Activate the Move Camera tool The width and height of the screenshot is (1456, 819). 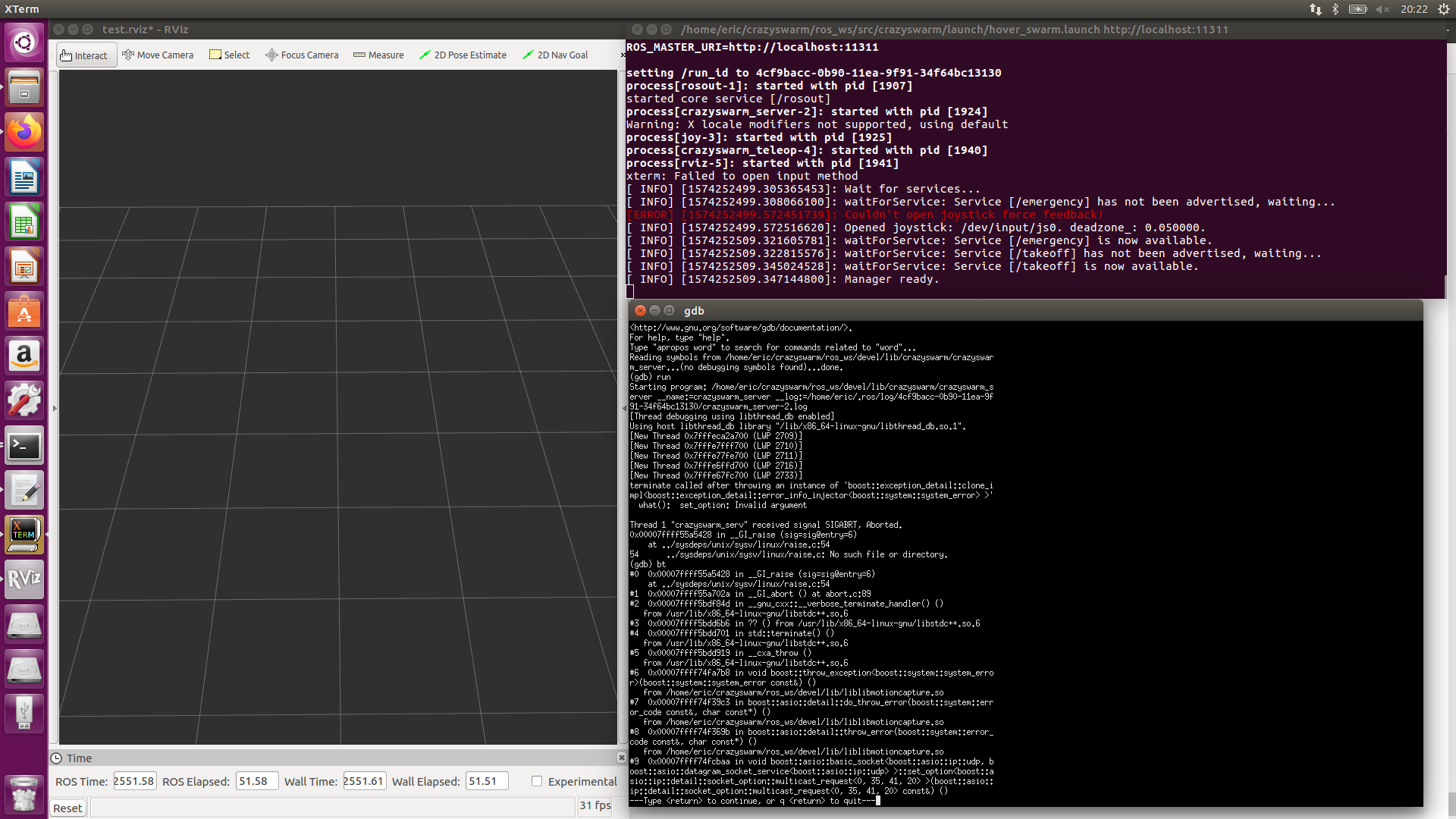click(x=158, y=55)
